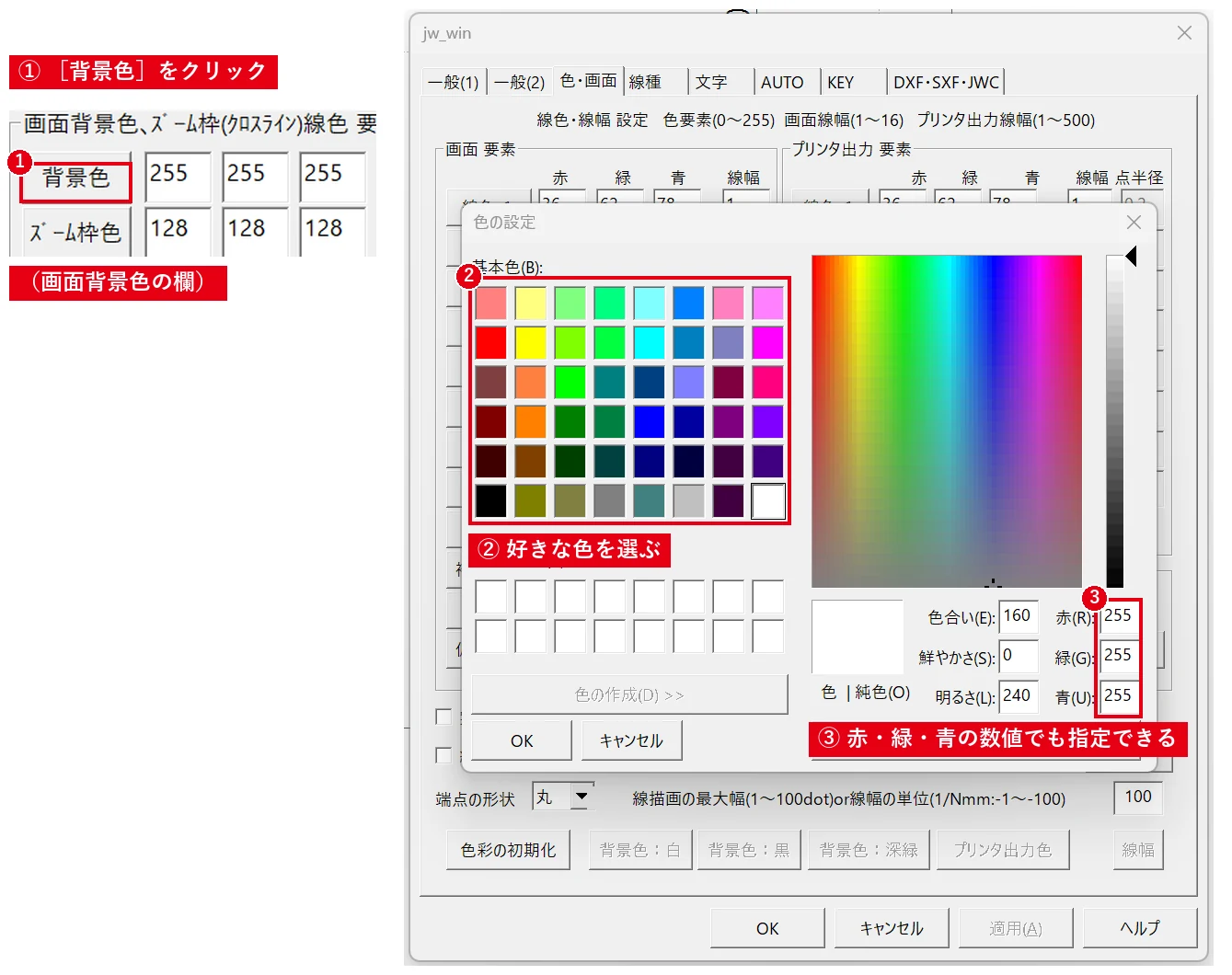Focus the 青(U) value field

[1119, 696]
